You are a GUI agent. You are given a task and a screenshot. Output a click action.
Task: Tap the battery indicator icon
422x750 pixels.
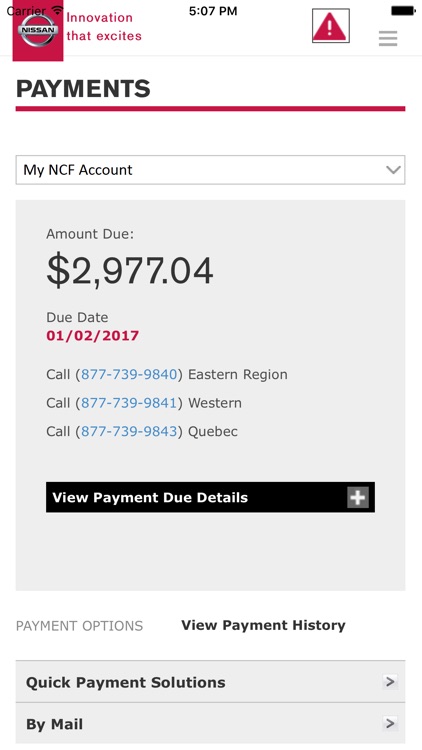(x=403, y=10)
